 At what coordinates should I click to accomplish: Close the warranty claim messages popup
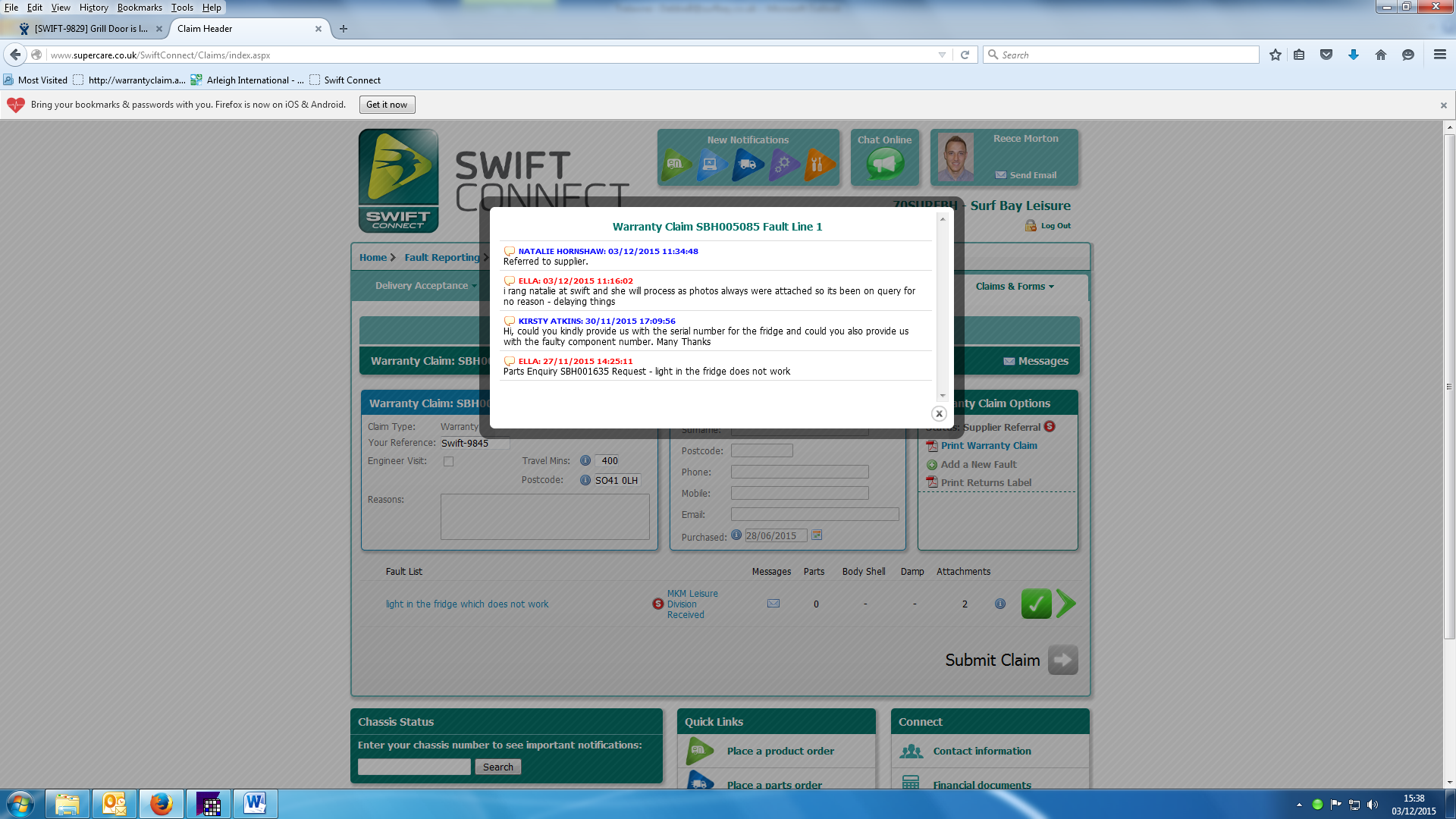point(939,413)
